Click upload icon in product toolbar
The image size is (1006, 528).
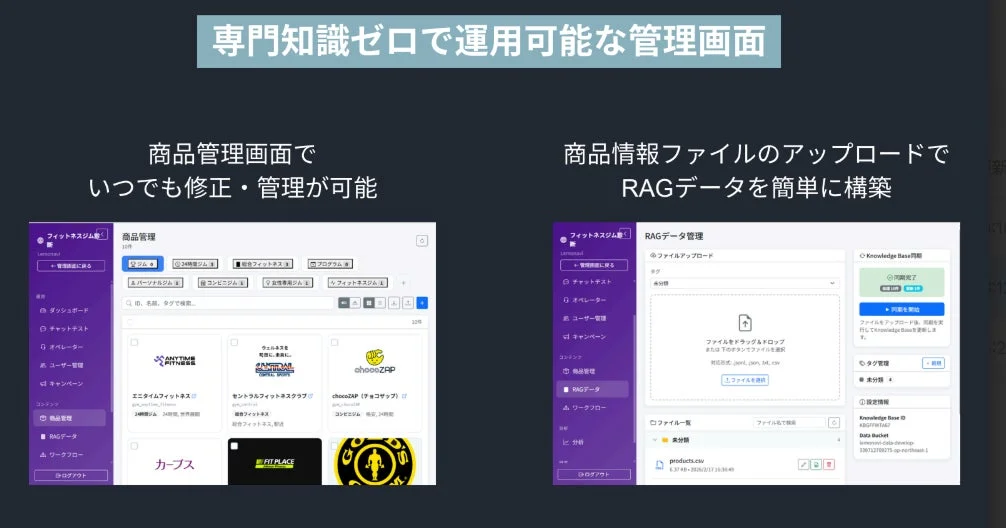(x=407, y=303)
